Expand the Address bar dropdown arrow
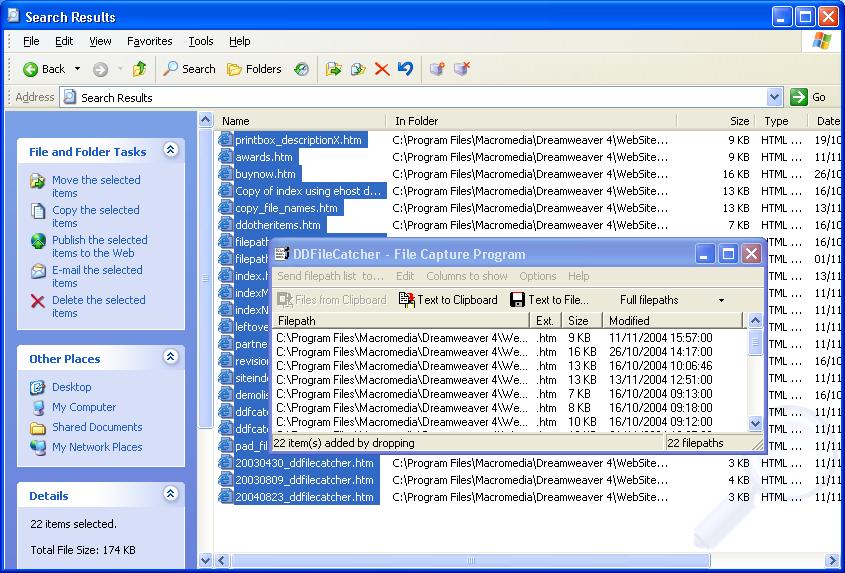The image size is (845, 573). (774, 98)
